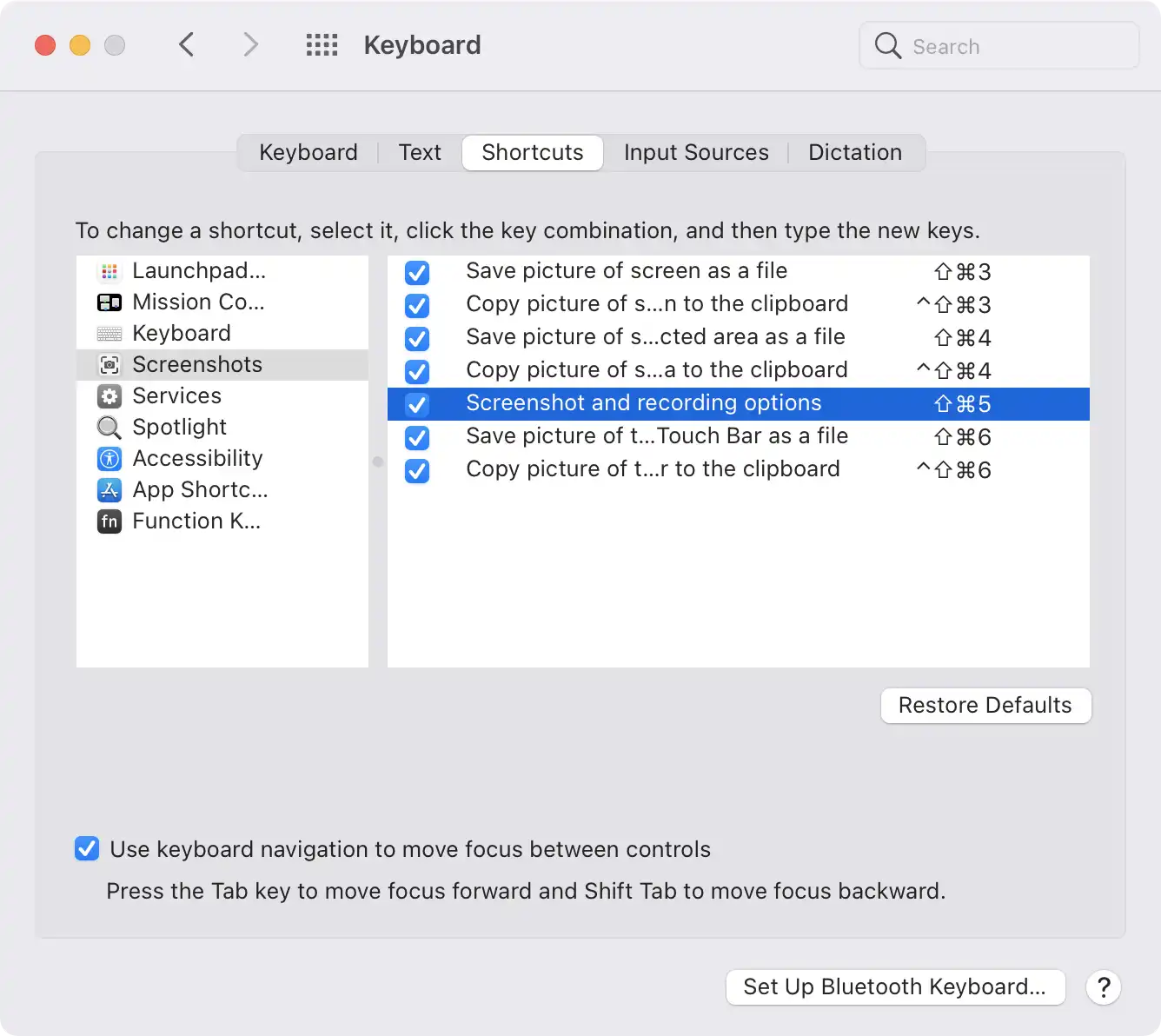
Task: Click the Spotlight magnifier icon
Action: (109, 428)
